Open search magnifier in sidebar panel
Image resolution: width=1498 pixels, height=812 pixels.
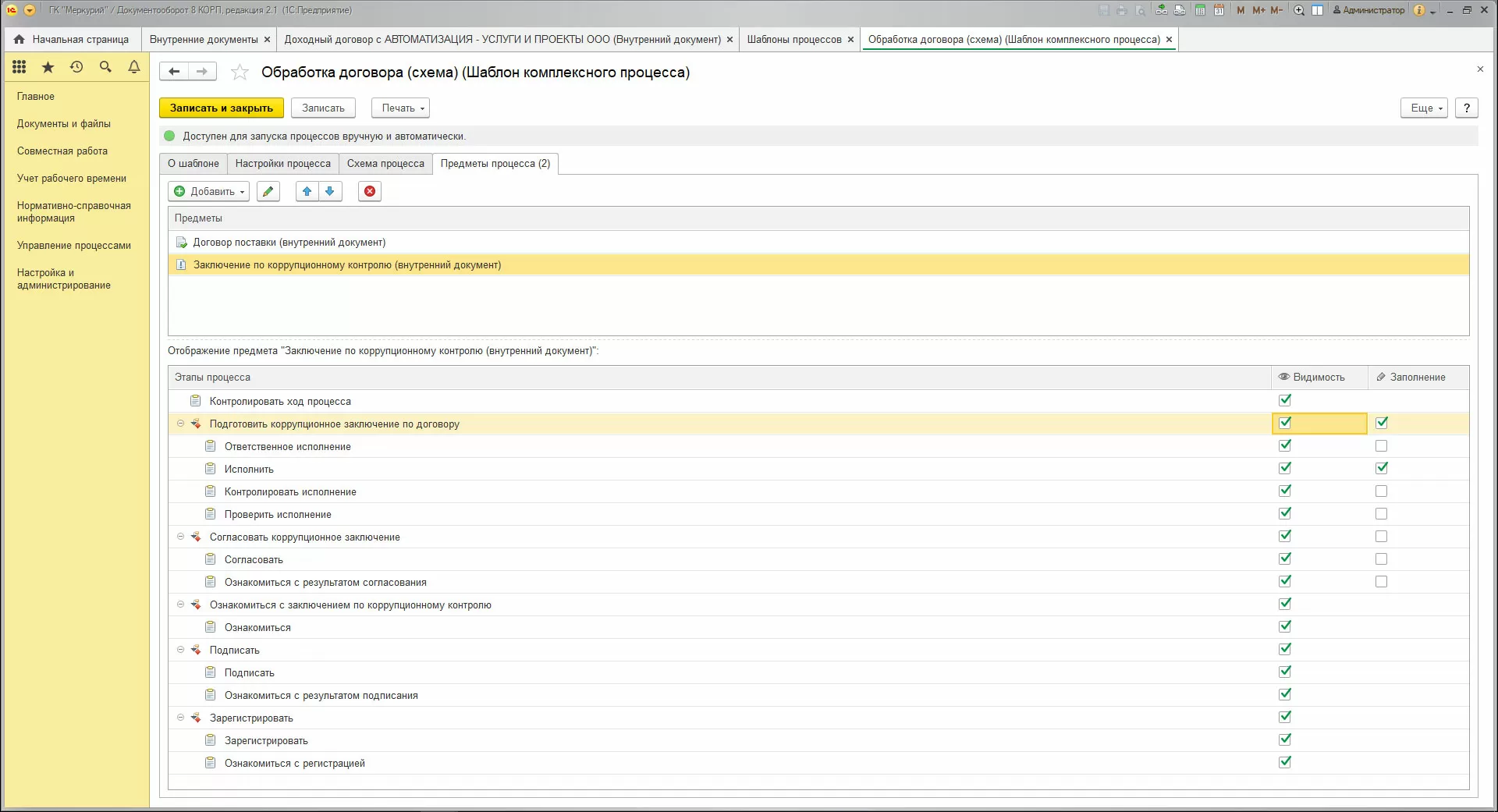[x=105, y=67]
